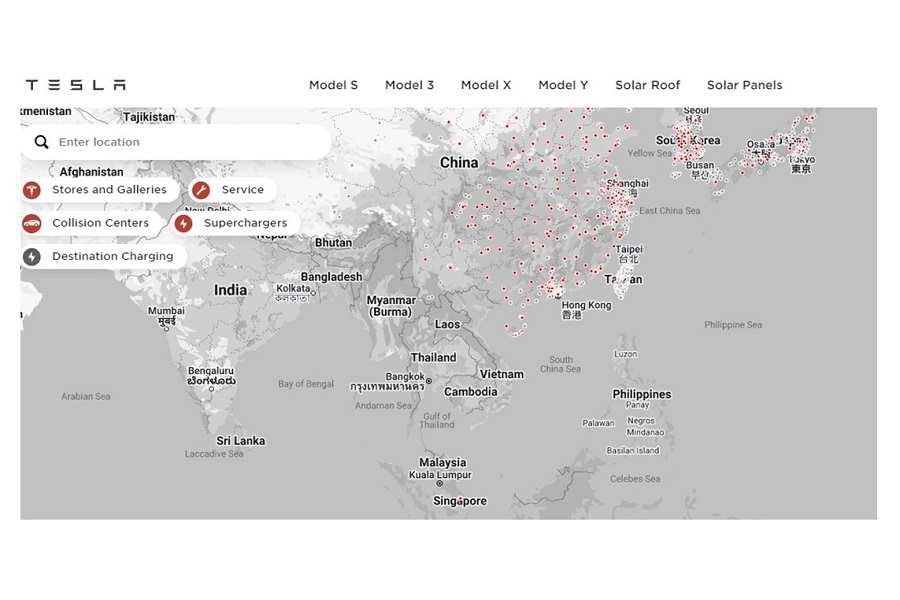The image size is (900, 600).
Task: Click the car Collision Centers icon
Action: click(x=32, y=223)
